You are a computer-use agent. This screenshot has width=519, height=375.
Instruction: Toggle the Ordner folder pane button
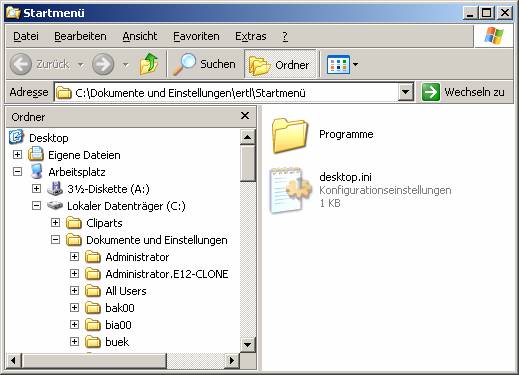click(x=280, y=64)
